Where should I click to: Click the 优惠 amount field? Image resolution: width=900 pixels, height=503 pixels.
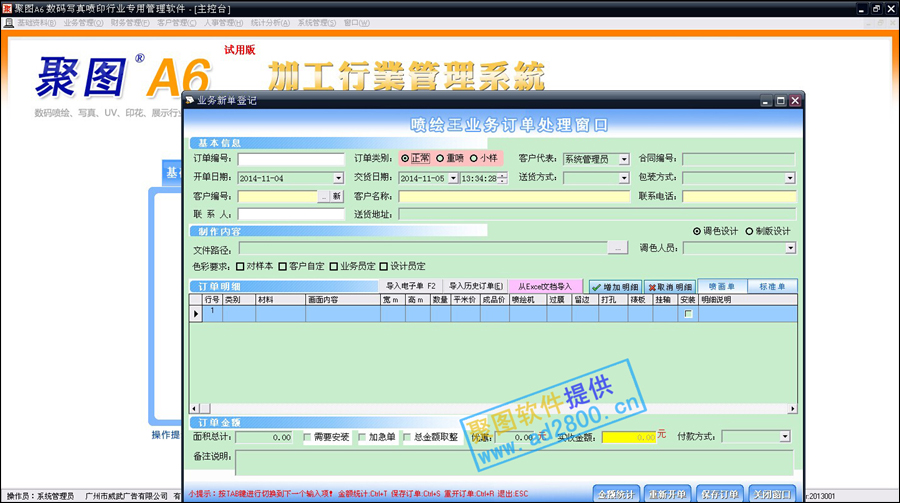click(515, 438)
